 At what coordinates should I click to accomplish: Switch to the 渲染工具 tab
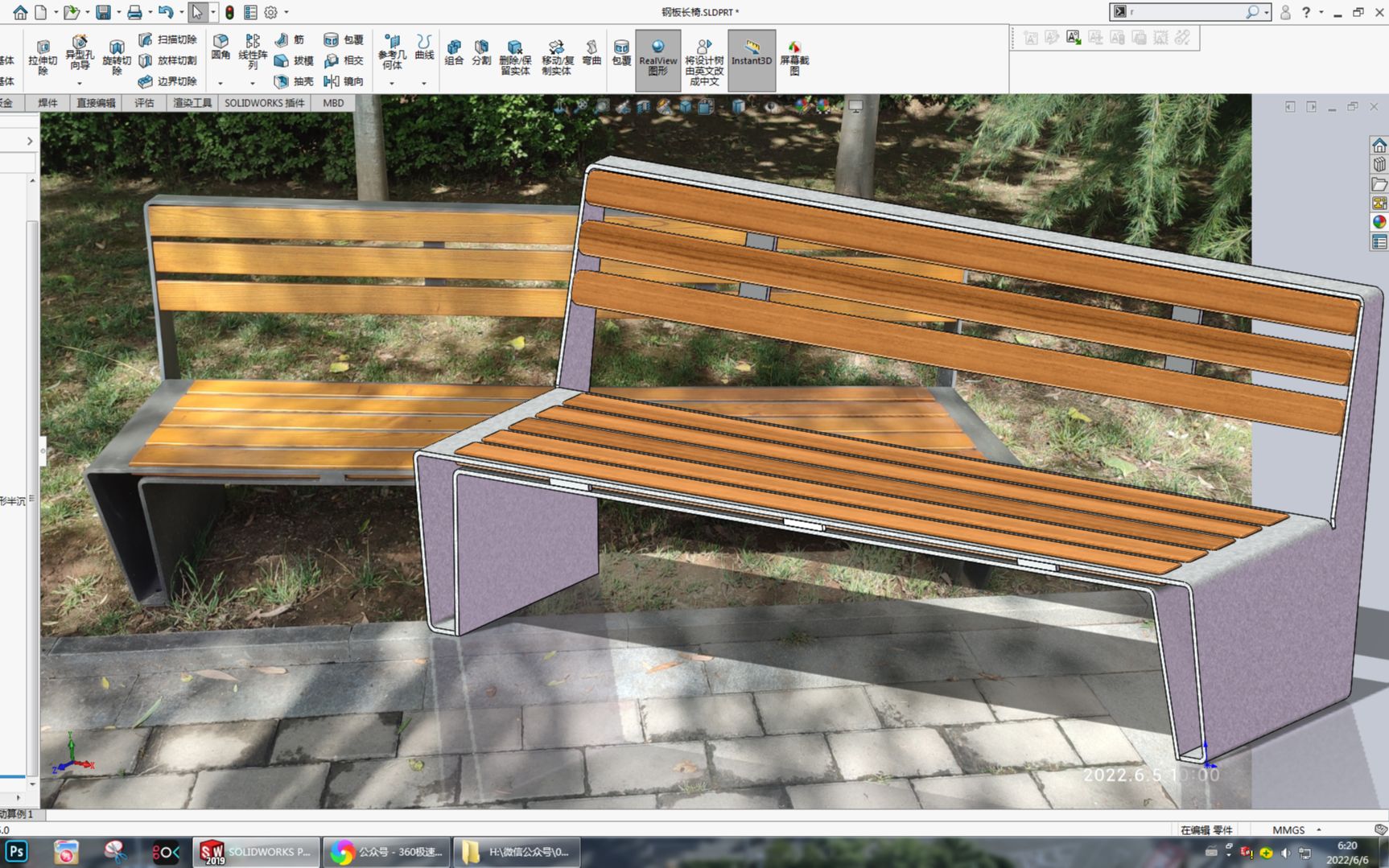192,103
